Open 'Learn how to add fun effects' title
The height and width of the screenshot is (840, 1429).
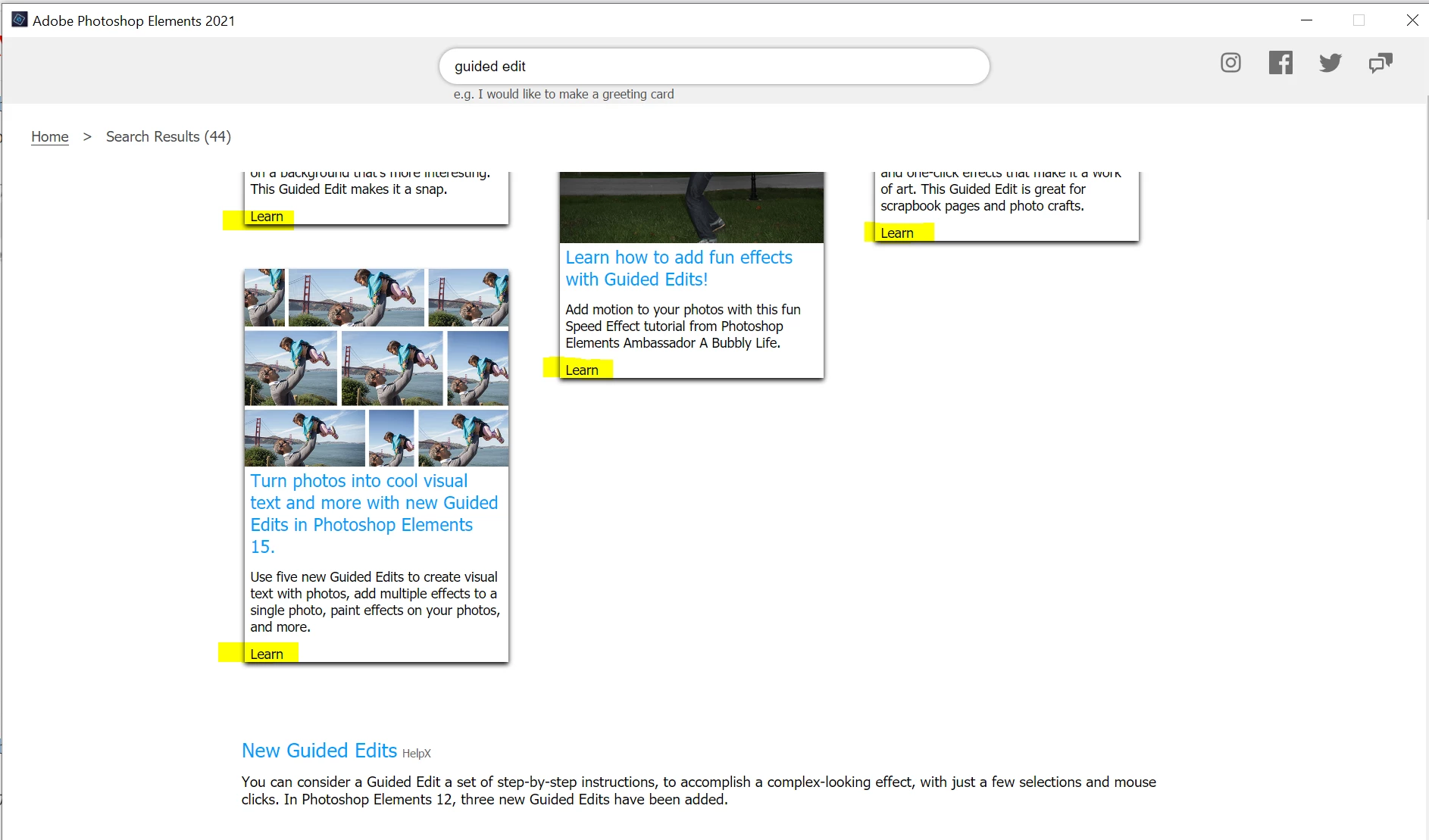point(679,268)
